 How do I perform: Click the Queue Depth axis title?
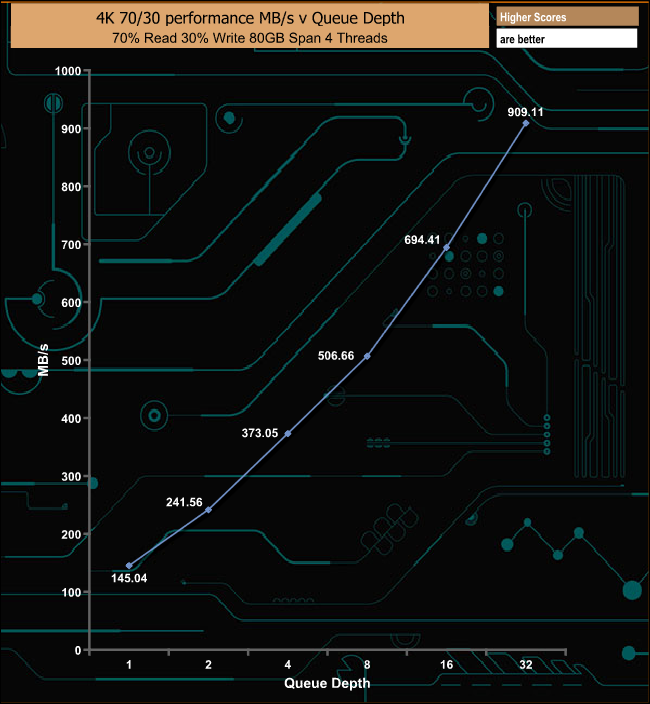[327, 683]
